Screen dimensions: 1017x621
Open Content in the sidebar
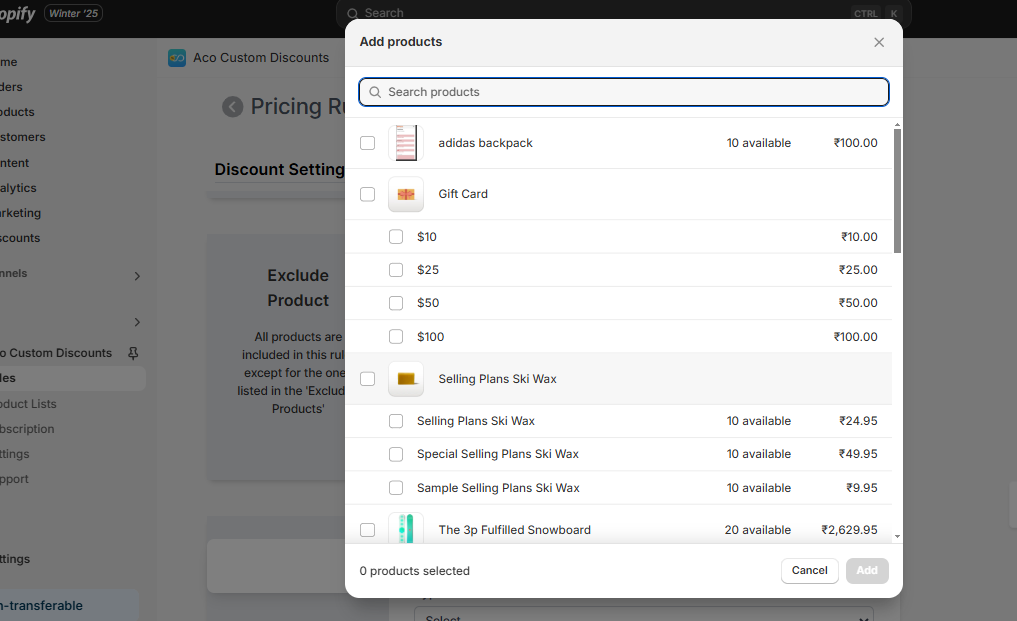[14, 163]
